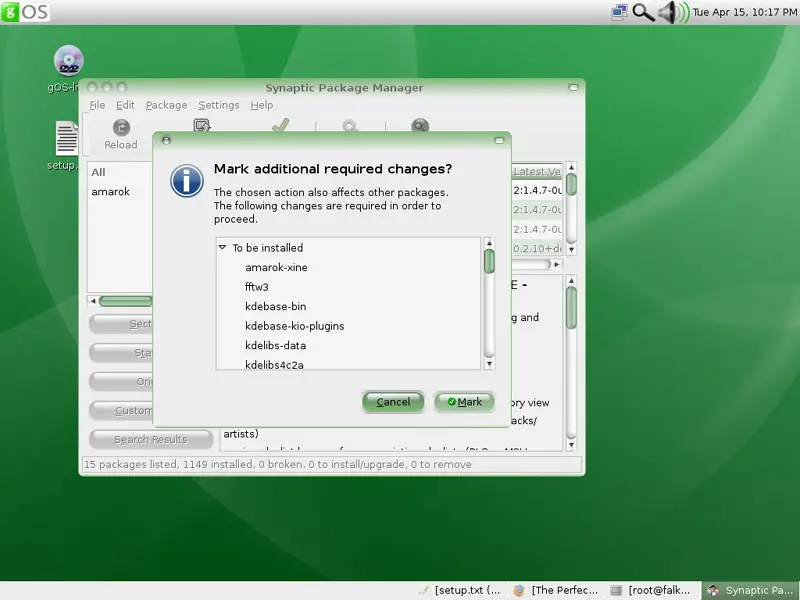
Task: Click the package table horizontal scroll-right arrow
Action: pyautogui.click(x=557, y=264)
